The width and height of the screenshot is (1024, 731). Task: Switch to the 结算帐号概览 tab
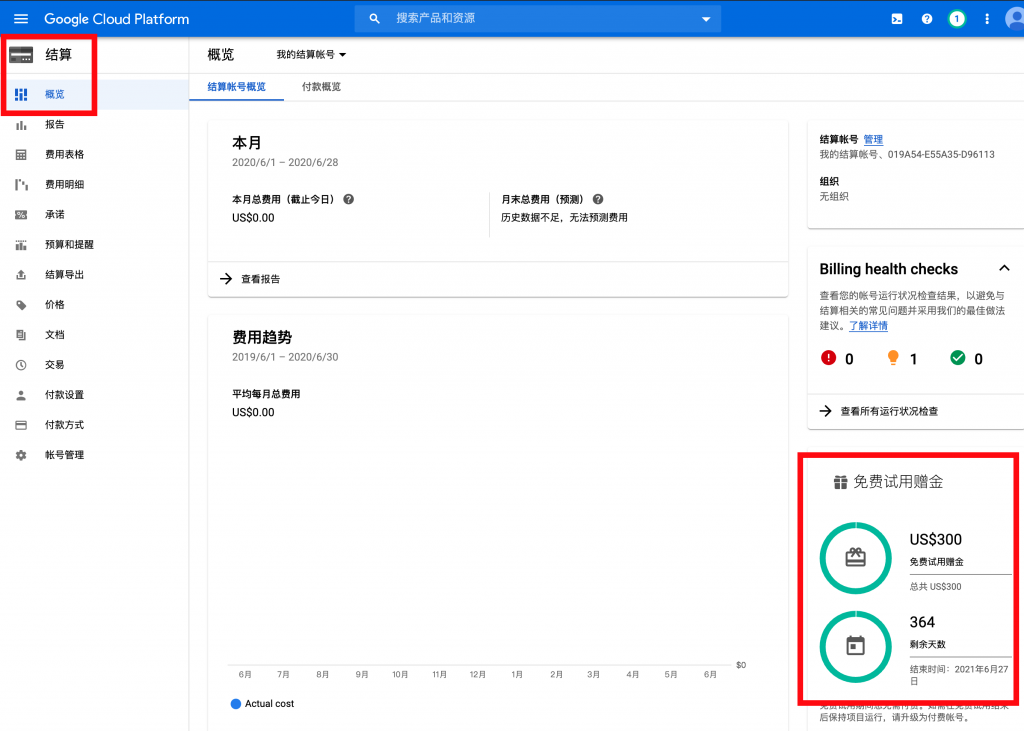[236, 87]
